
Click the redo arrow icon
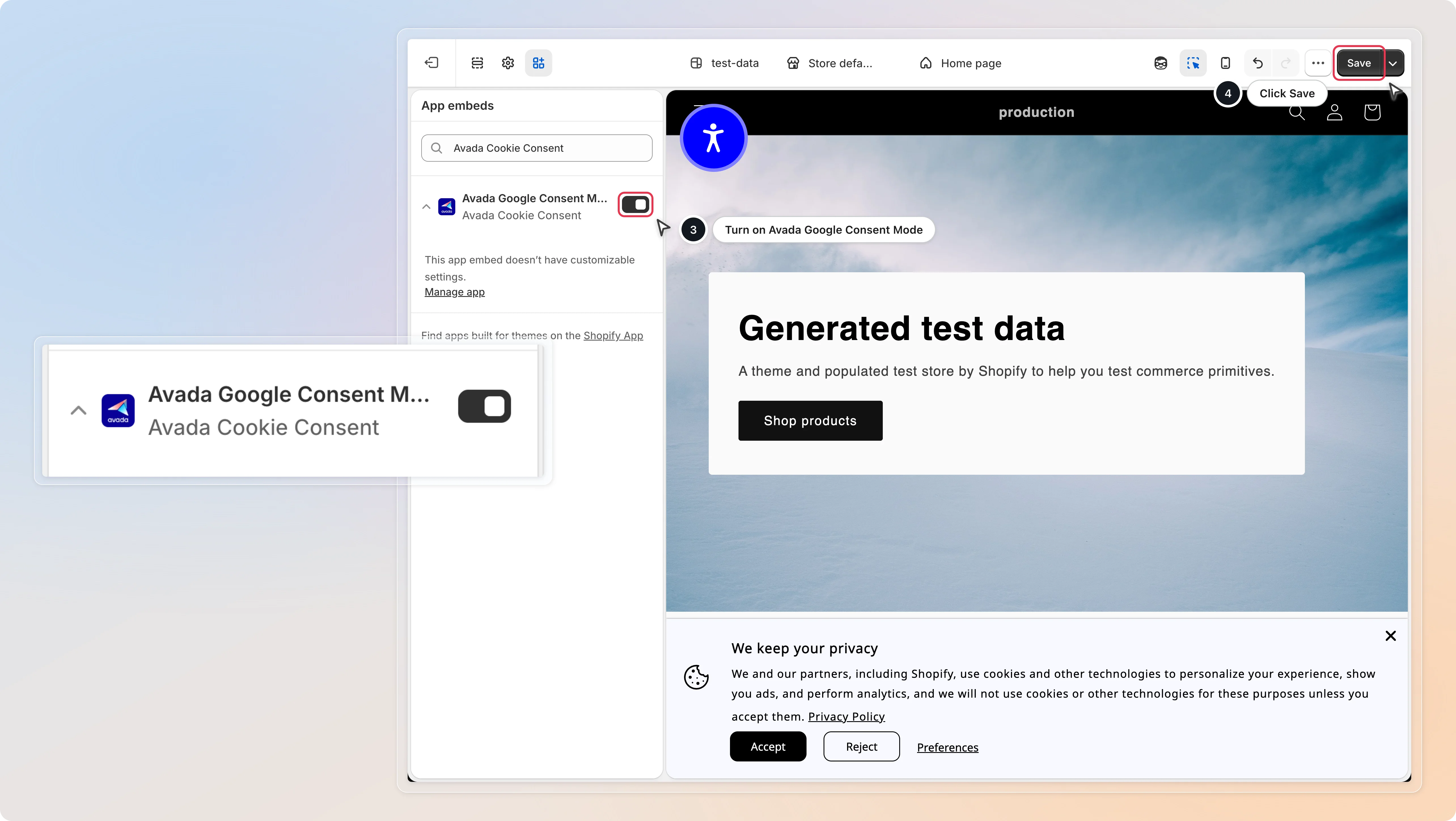coord(1286,63)
